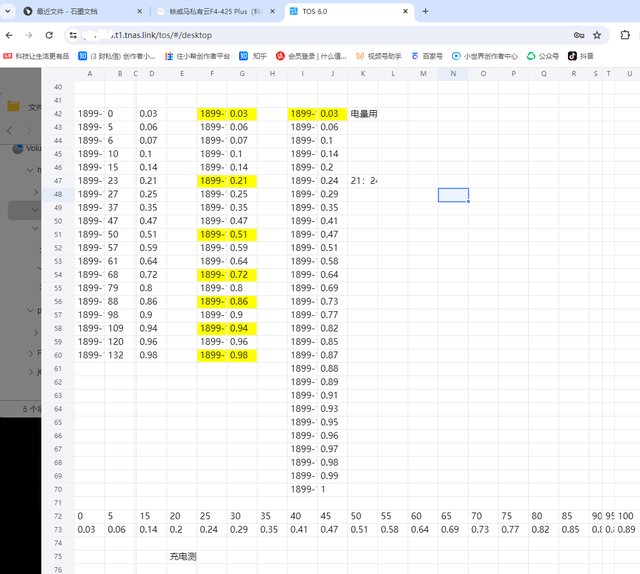This screenshot has width=640, height=574.
Task: Switch to the F4-425 Plus document tab
Action: tap(216, 11)
